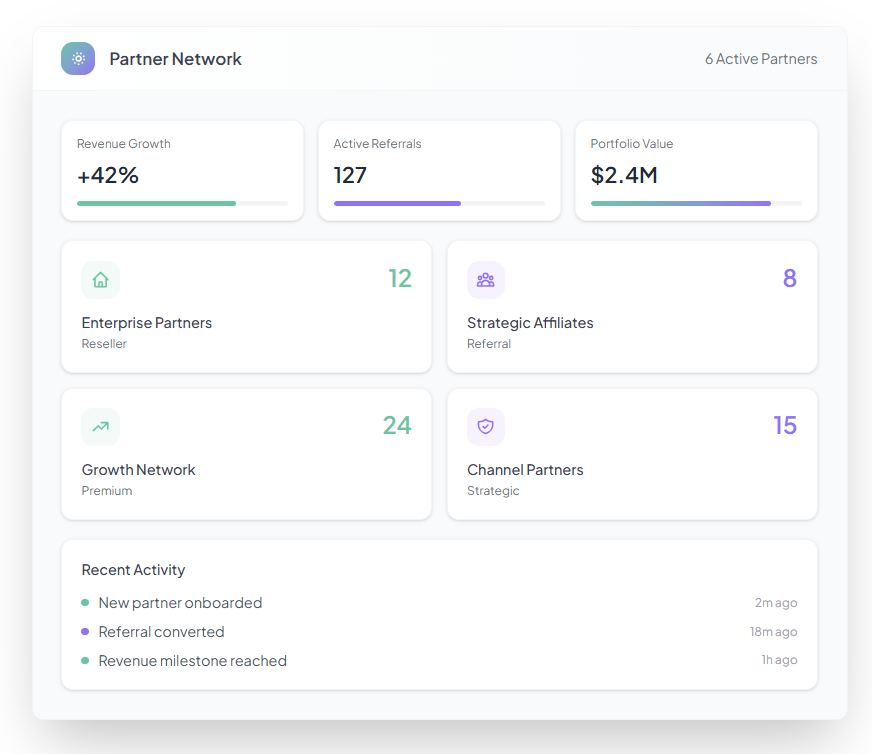Select the Strategic Affiliates title
The height and width of the screenshot is (754, 872).
coord(530,323)
